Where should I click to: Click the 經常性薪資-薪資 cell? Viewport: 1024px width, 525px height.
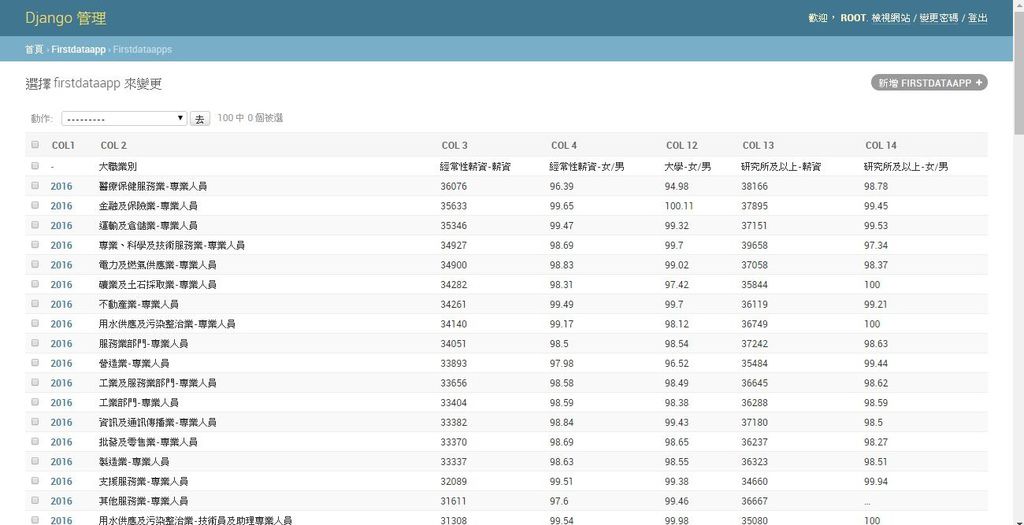coord(475,167)
